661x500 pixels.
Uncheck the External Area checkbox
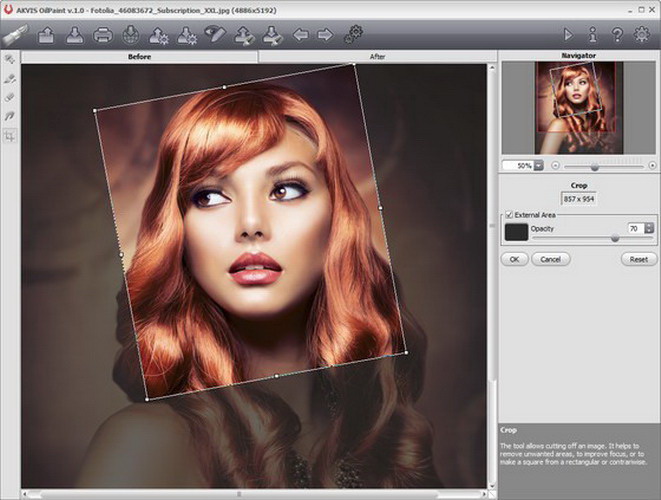[509, 214]
